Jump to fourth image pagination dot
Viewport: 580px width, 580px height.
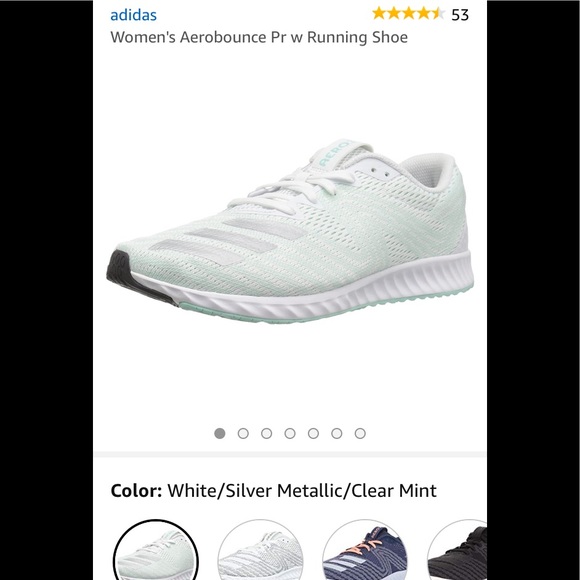(x=290, y=433)
